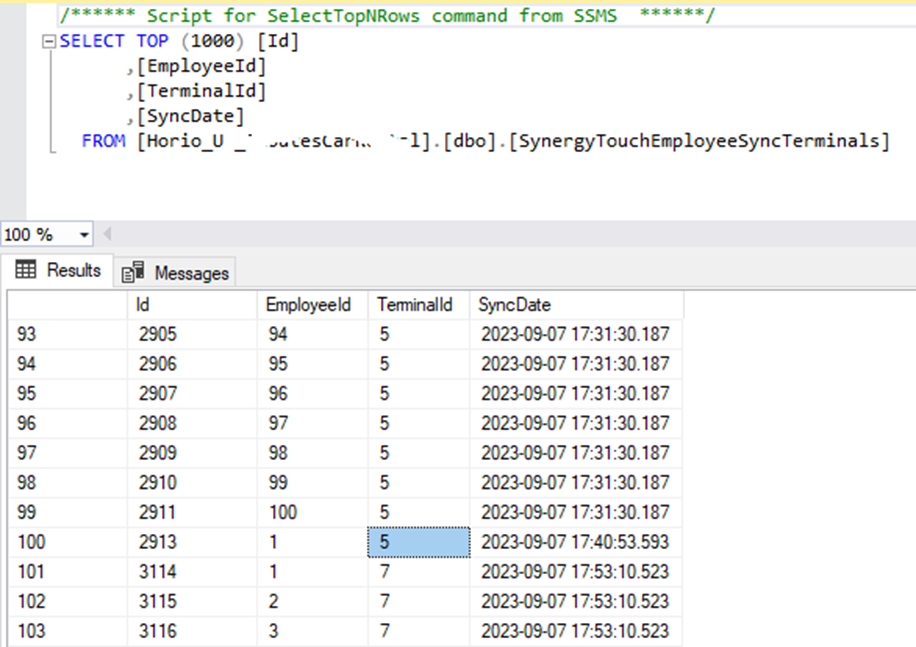Select the EmployeeId column header
The height and width of the screenshot is (647, 916).
[313, 305]
